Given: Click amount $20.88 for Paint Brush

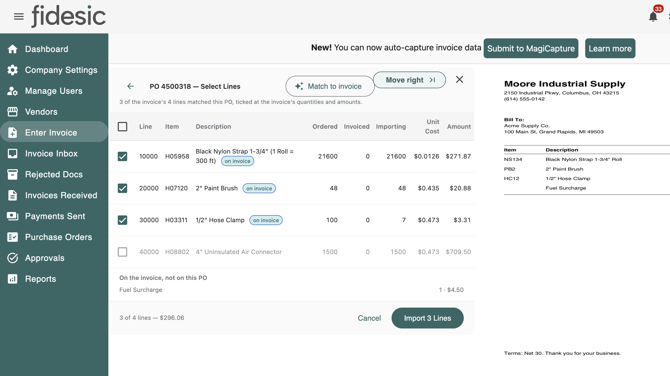Looking at the screenshot, I should (x=460, y=188).
